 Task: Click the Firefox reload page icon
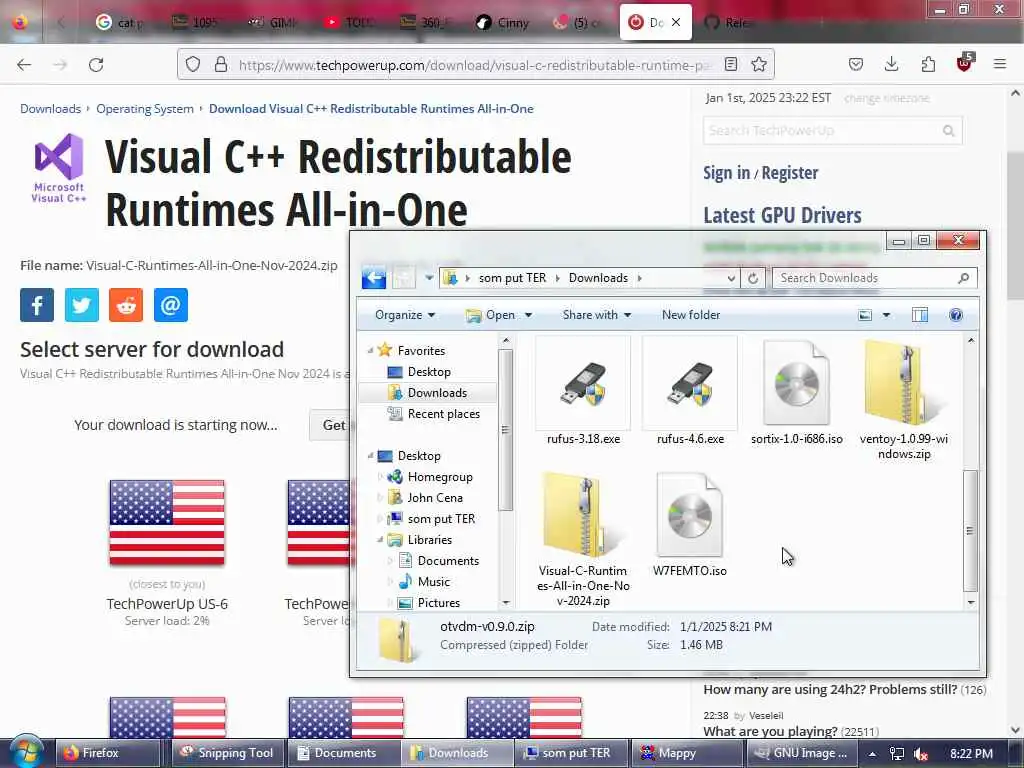tap(96, 65)
